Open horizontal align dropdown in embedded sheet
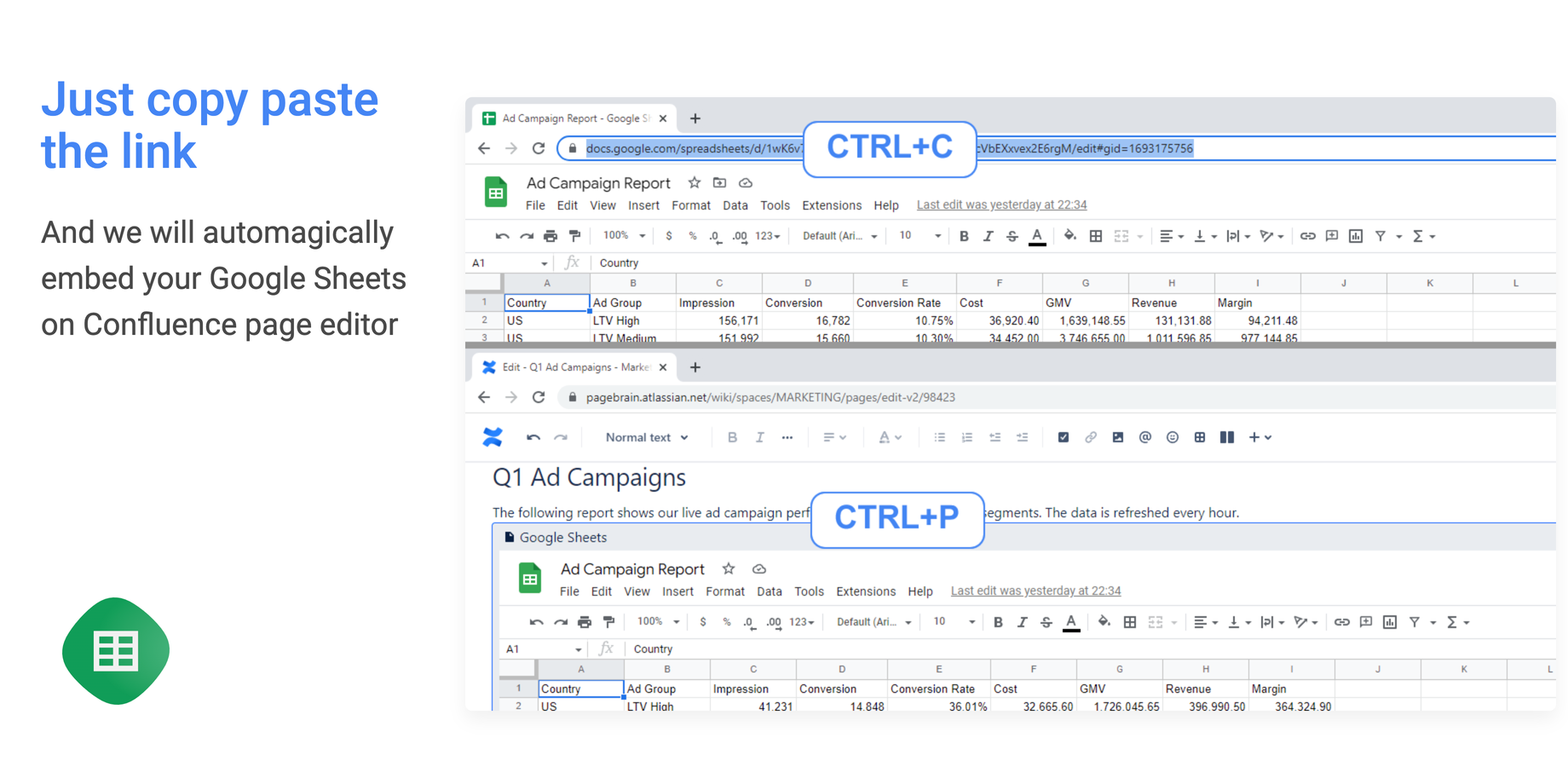The height and width of the screenshot is (767, 1568). pyautogui.click(x=1206, y=622)
